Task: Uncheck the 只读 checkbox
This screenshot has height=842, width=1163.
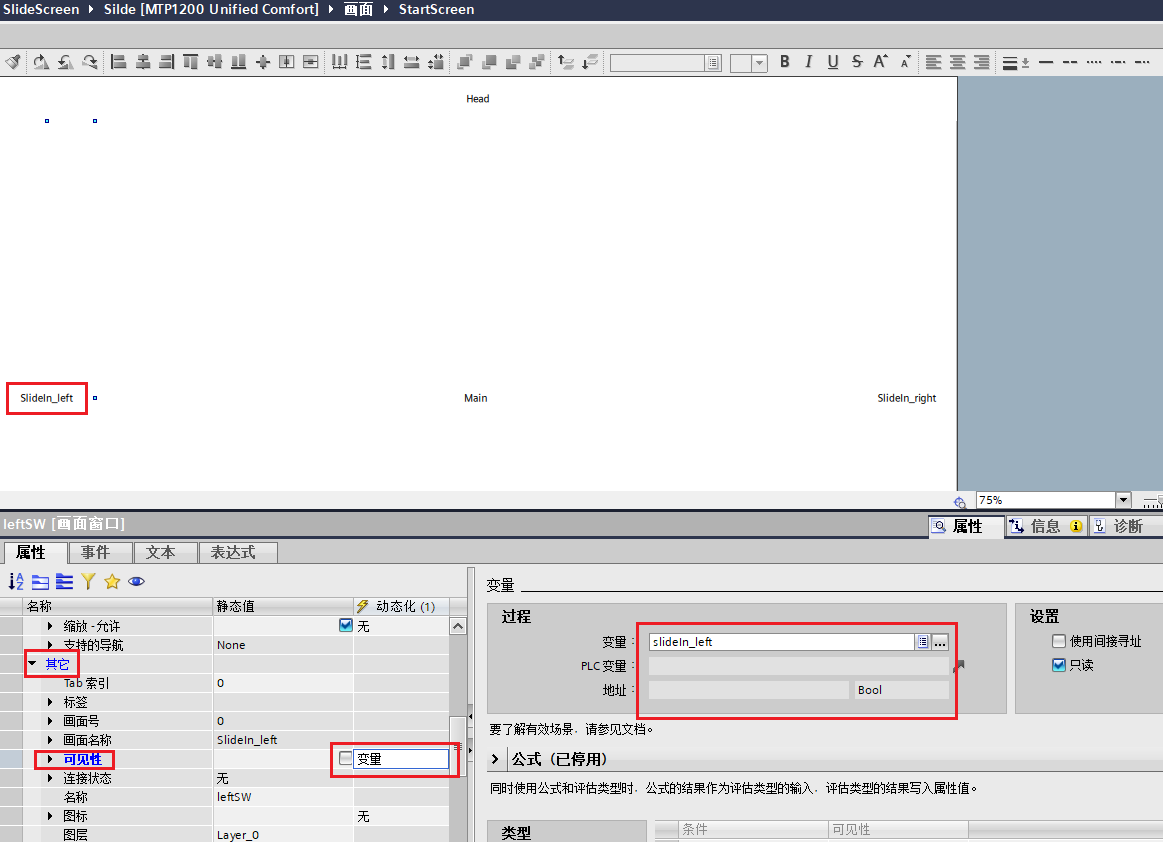Action: coord(1059,665)
